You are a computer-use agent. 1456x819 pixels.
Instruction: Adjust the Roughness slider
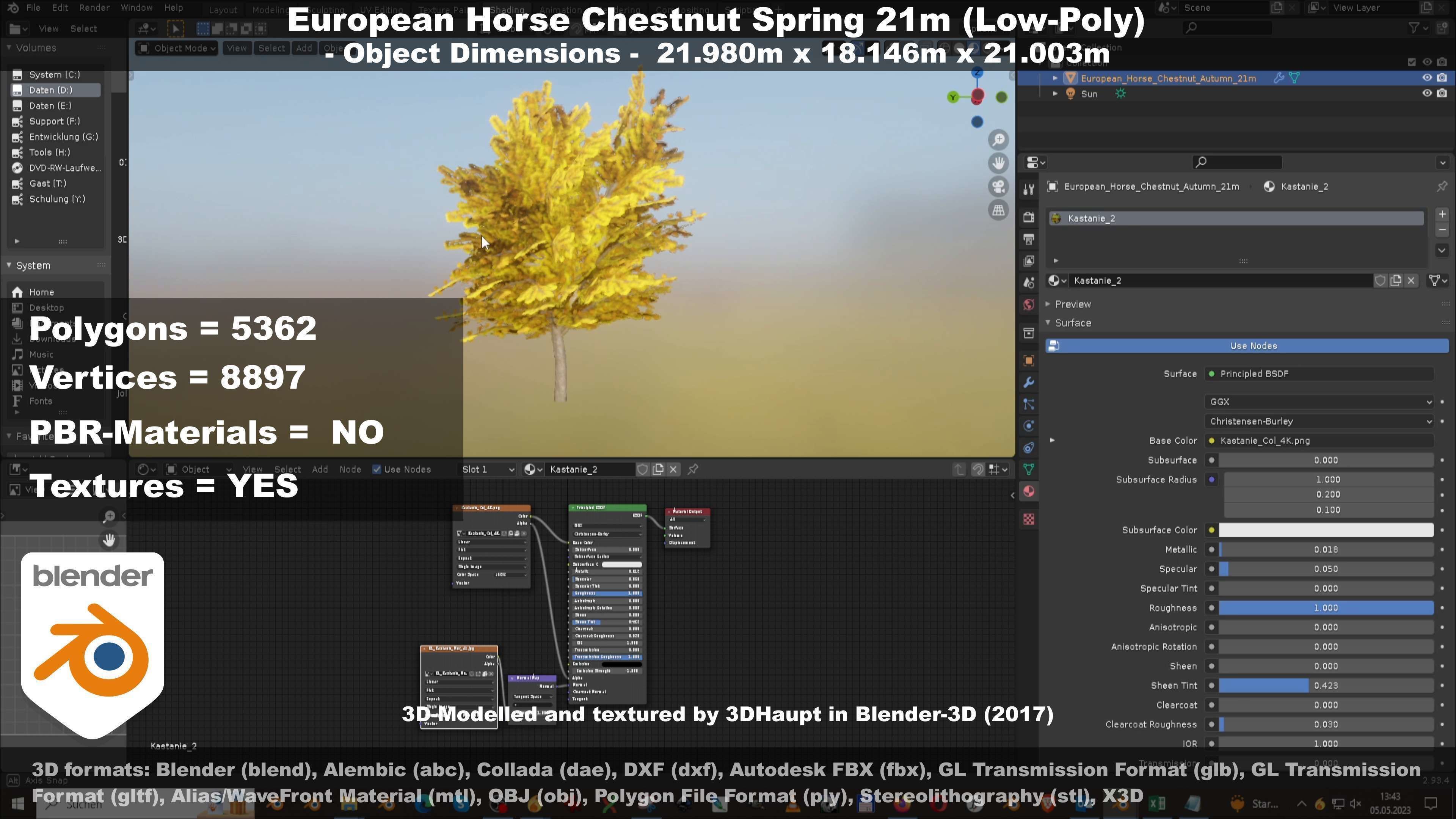tap(1326, 607)
